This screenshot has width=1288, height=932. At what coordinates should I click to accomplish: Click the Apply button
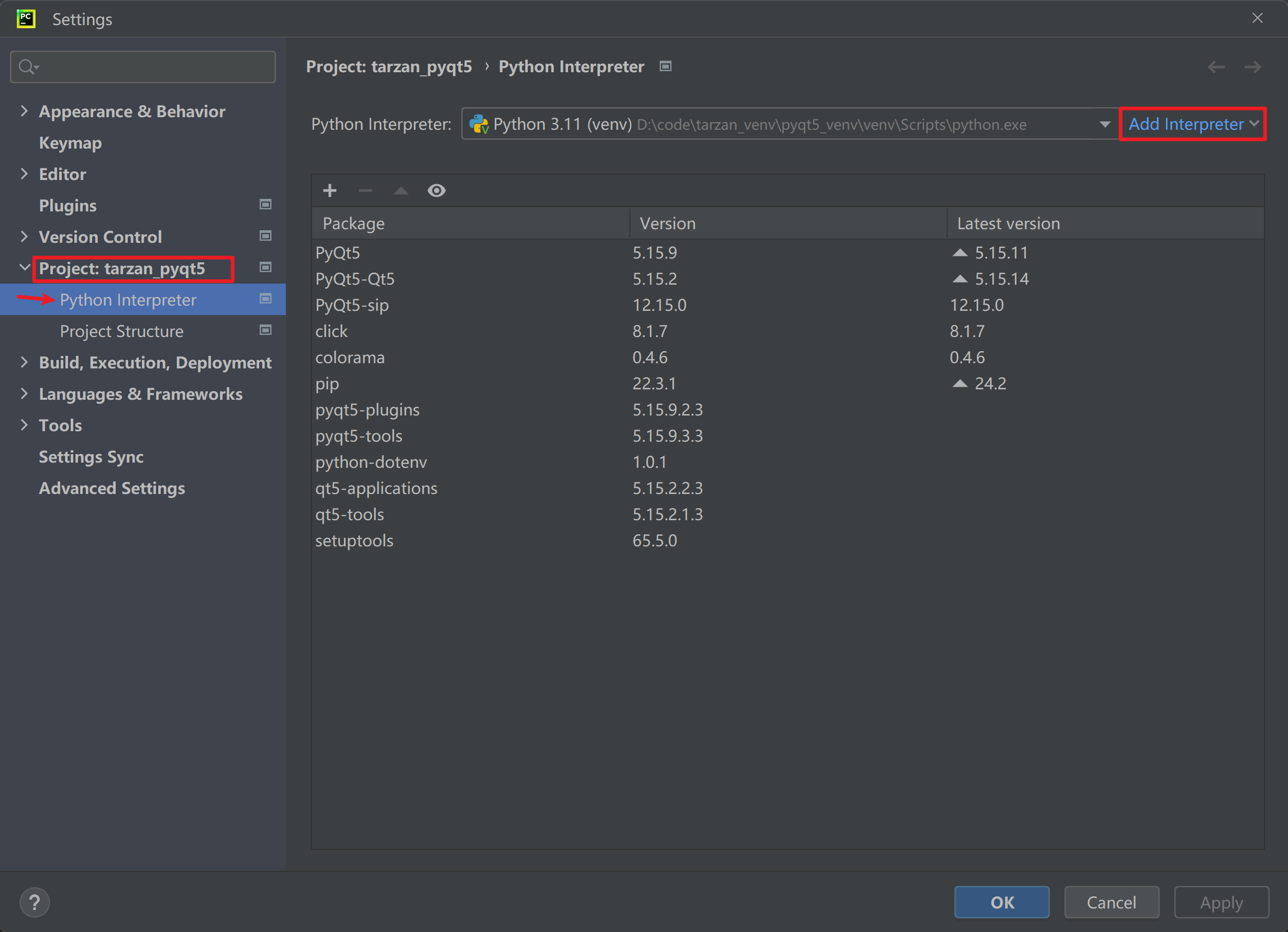(1222, 902)
